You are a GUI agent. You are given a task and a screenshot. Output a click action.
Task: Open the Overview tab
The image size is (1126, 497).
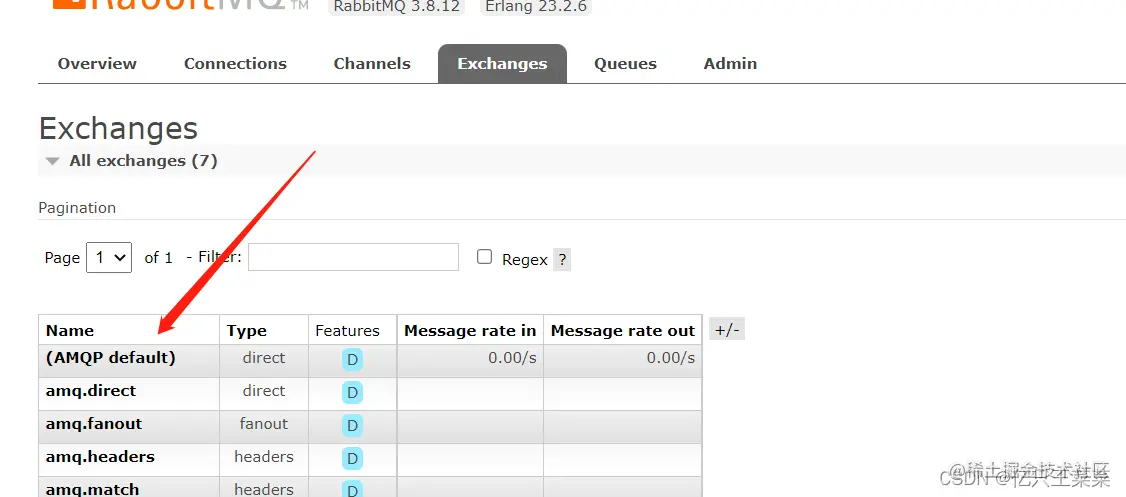point(97,64)
